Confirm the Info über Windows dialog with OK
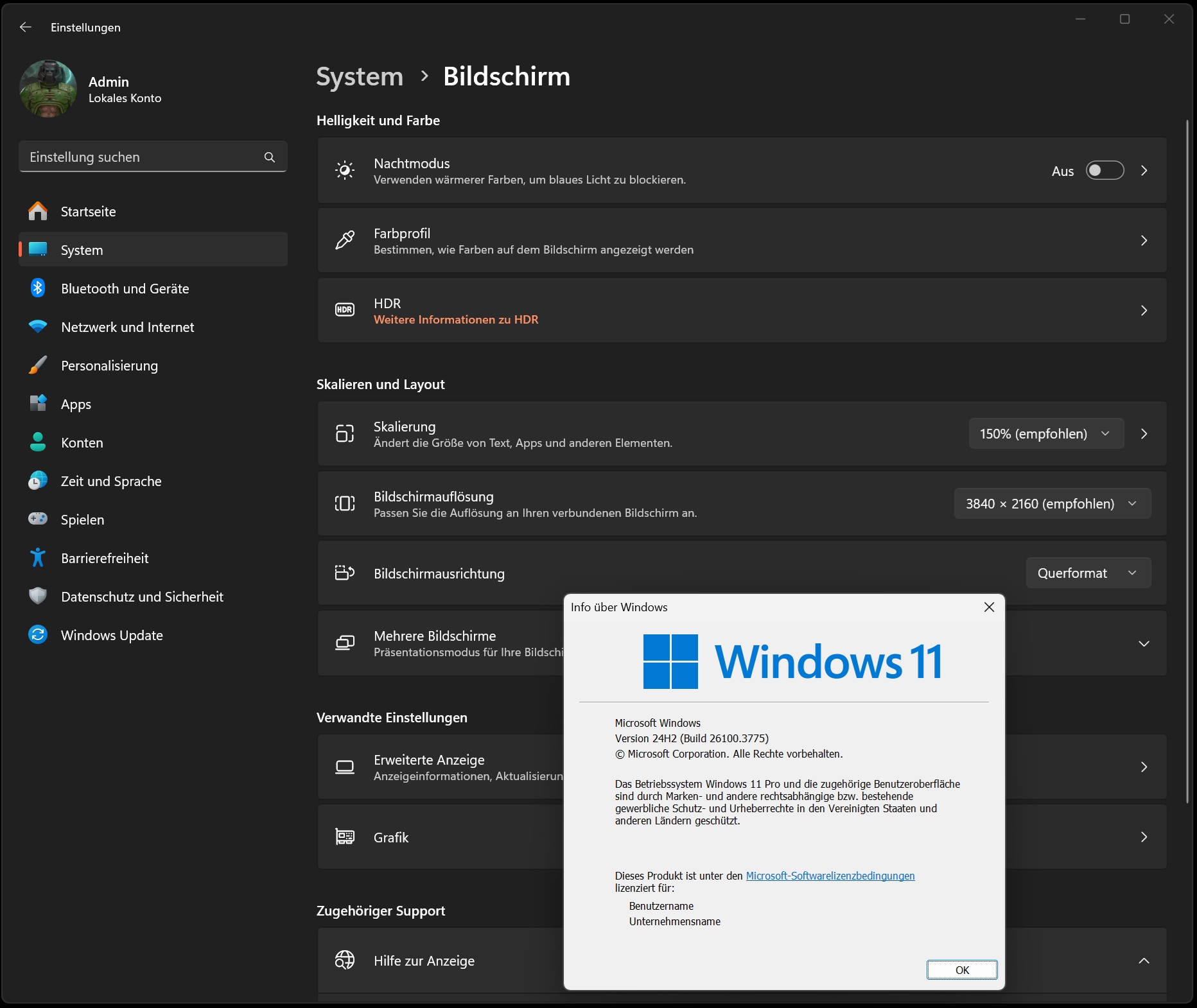The image size is (1197, 1008). (962, 970)
